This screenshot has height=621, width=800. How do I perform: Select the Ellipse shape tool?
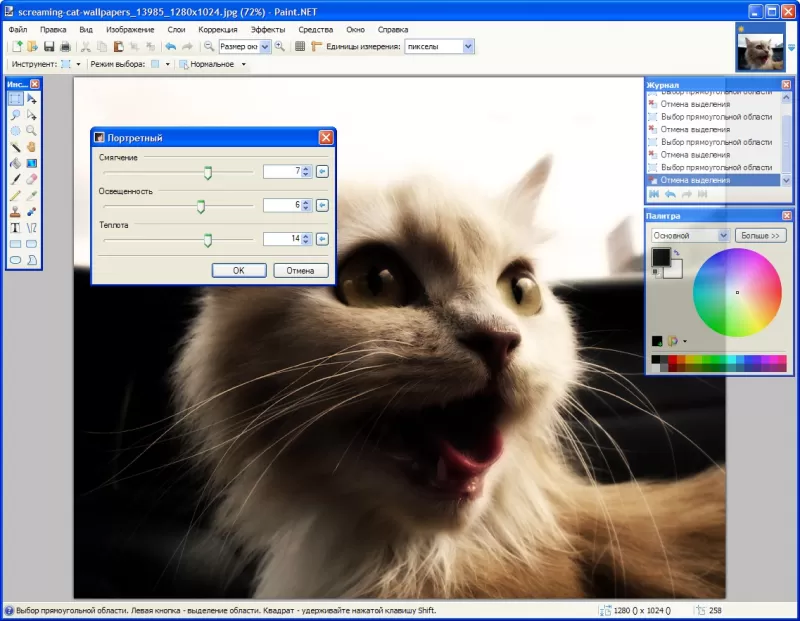15,260
